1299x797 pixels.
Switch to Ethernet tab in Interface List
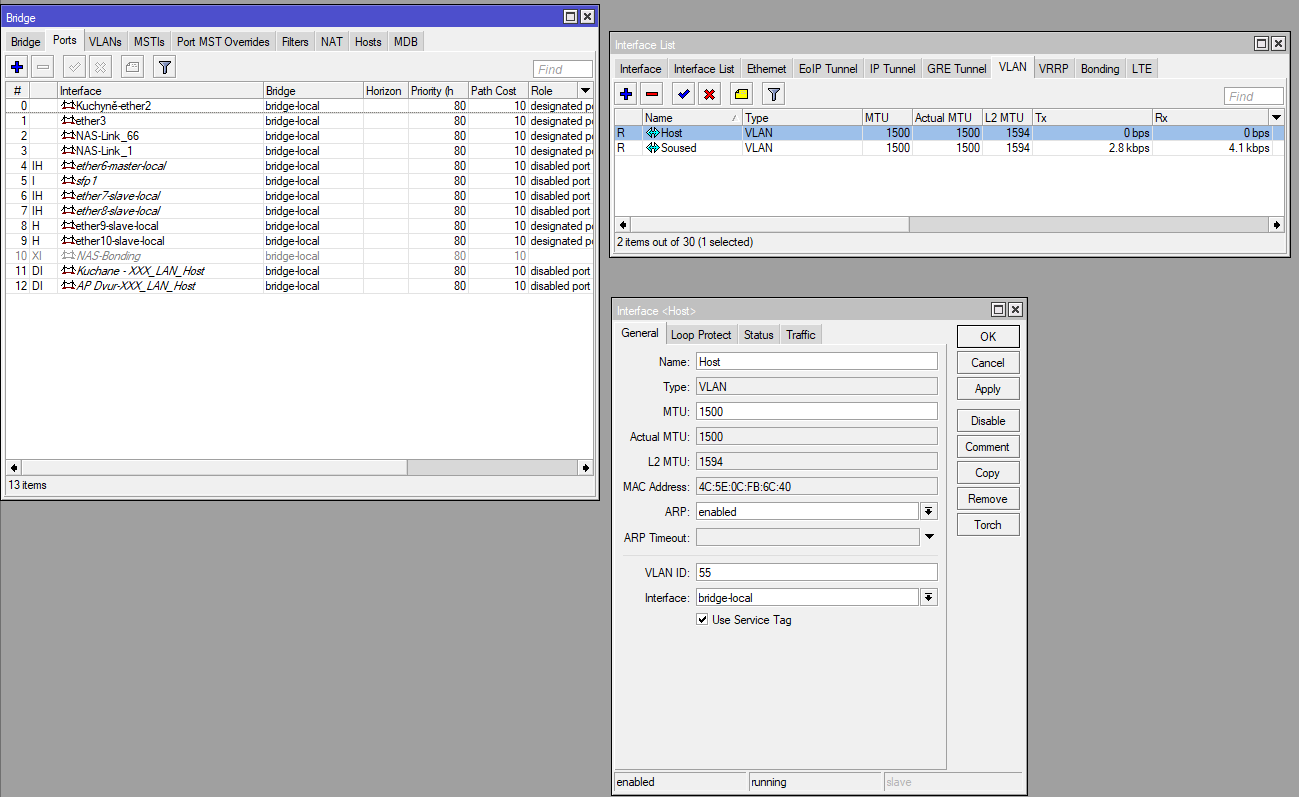point(767,69)
